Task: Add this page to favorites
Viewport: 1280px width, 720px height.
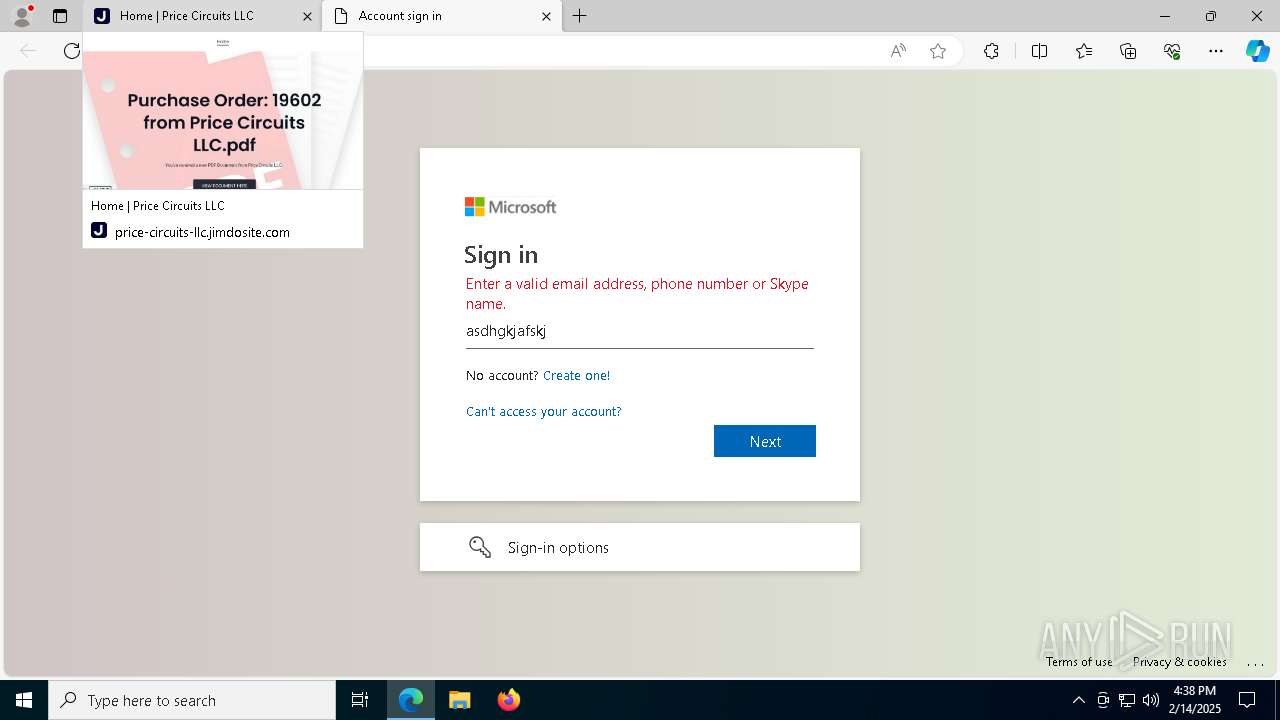Action: pos(938,51)
